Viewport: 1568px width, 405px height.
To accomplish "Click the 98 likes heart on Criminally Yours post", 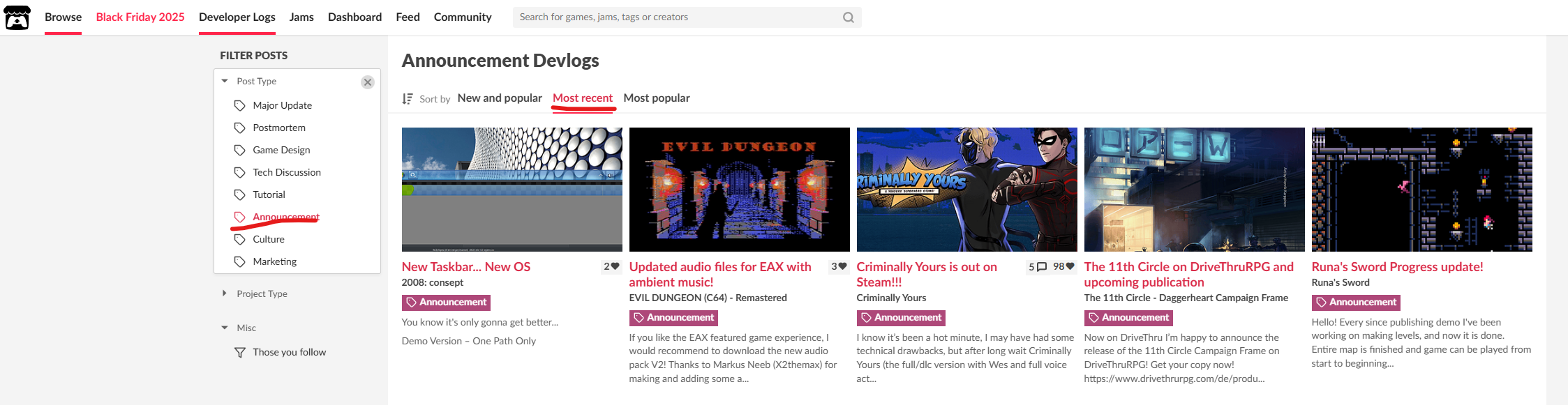I will (1063, 266).
